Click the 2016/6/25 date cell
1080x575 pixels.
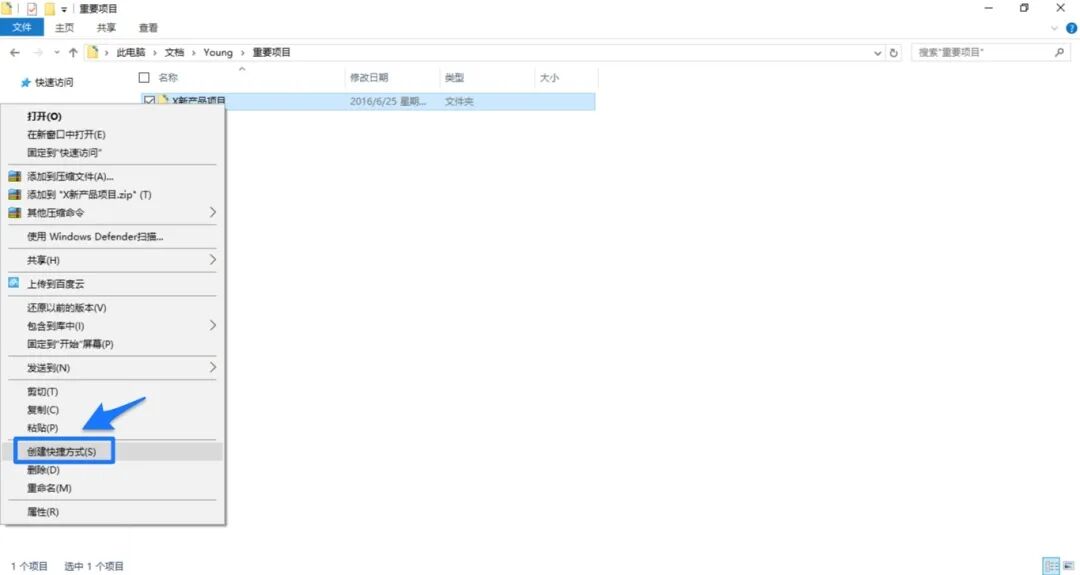[388, 101]
